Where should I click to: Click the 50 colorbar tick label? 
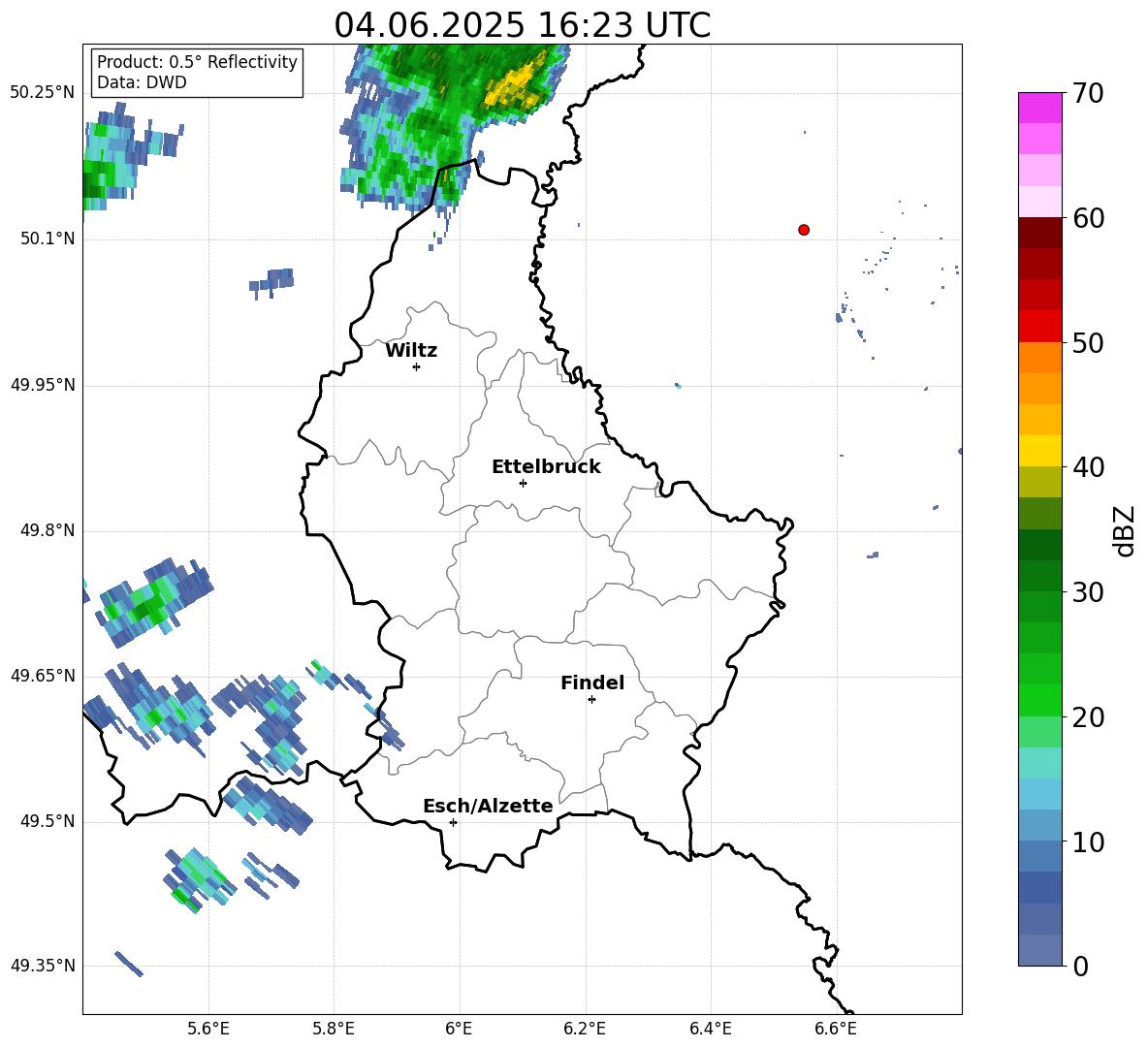point(1088,343)
